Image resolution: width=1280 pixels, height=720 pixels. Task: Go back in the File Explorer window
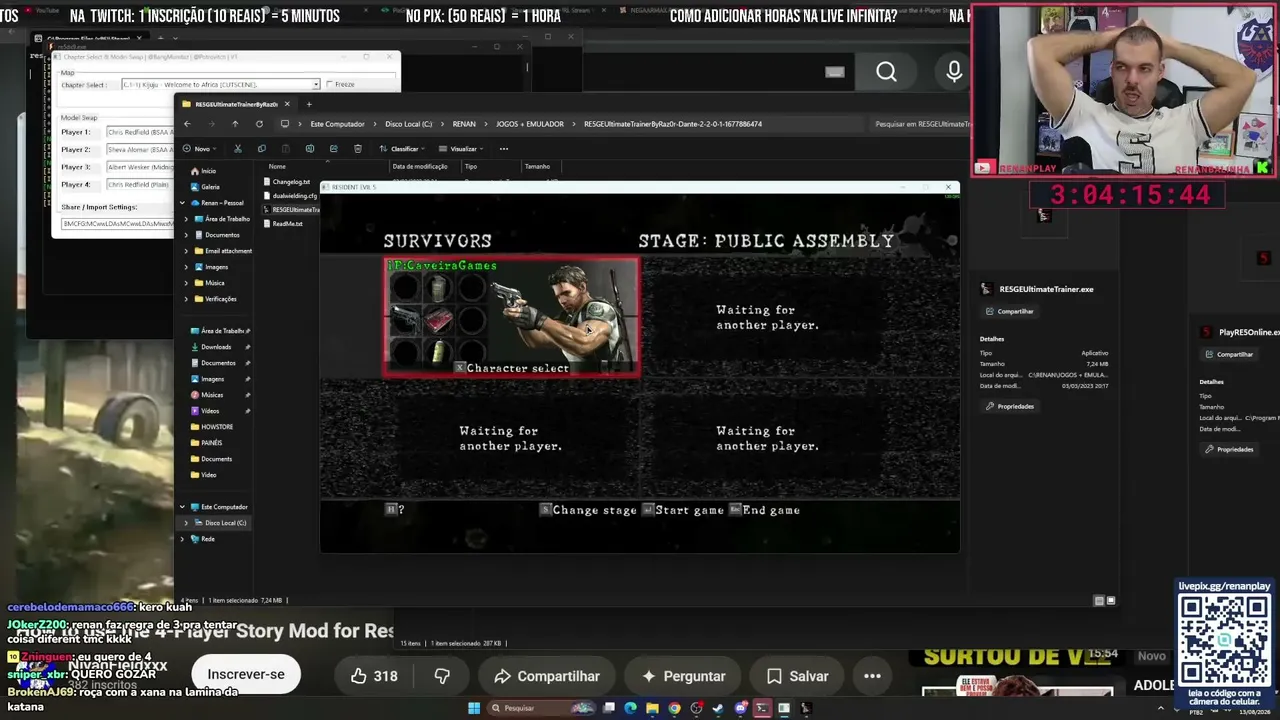(x=187, y=124)
